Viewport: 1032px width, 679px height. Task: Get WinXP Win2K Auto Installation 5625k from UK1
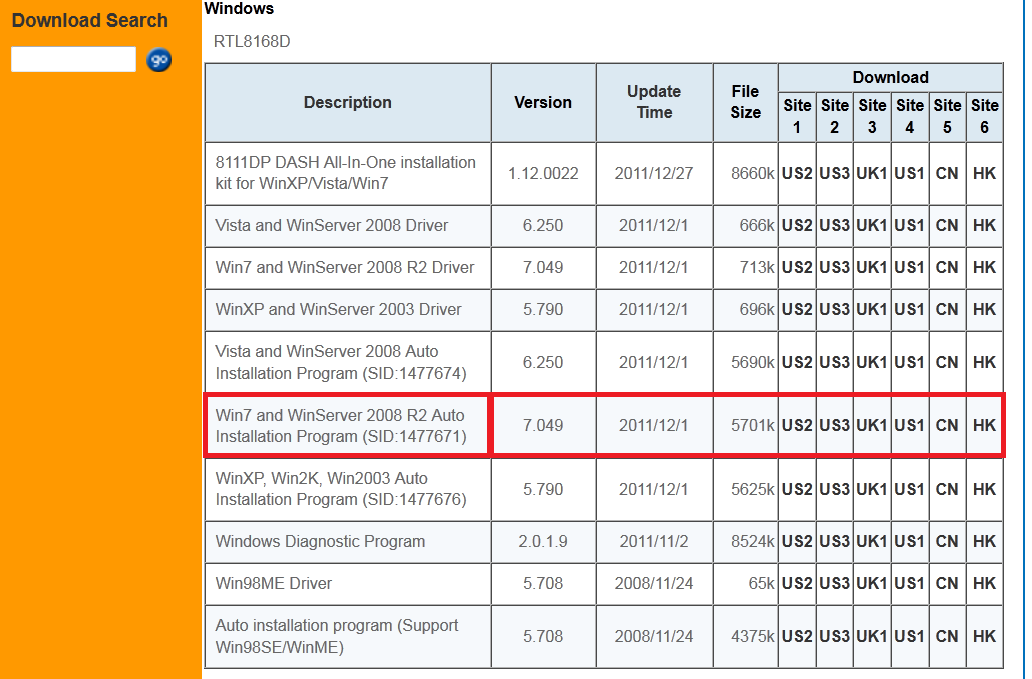[x=872, y=490]
